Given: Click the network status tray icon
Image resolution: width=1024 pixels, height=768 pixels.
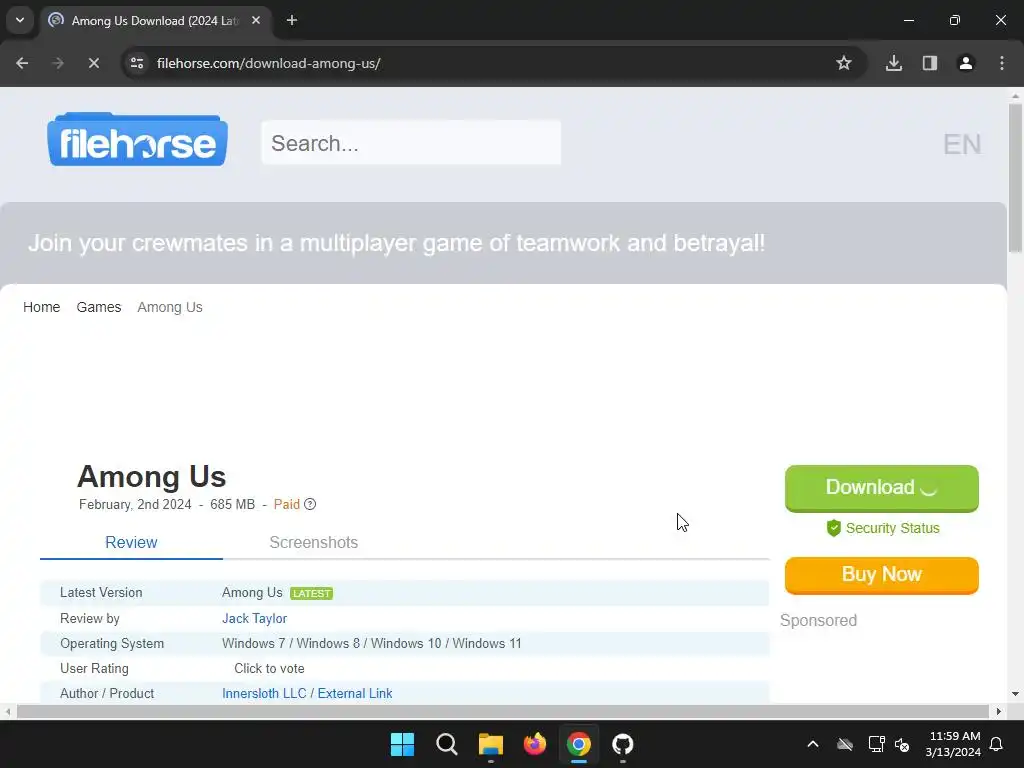Looking at the screenshot, I should (876, 744).
